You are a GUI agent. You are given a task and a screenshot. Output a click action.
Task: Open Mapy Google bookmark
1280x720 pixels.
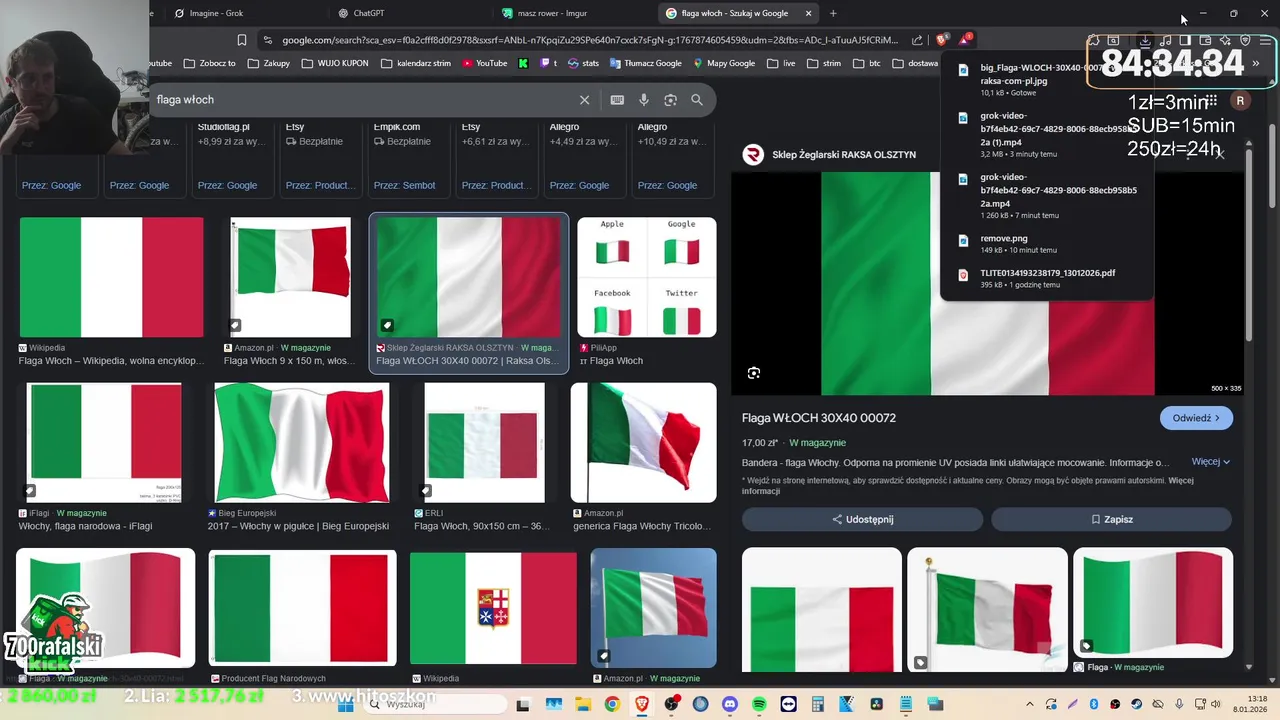tap(723, 63)
